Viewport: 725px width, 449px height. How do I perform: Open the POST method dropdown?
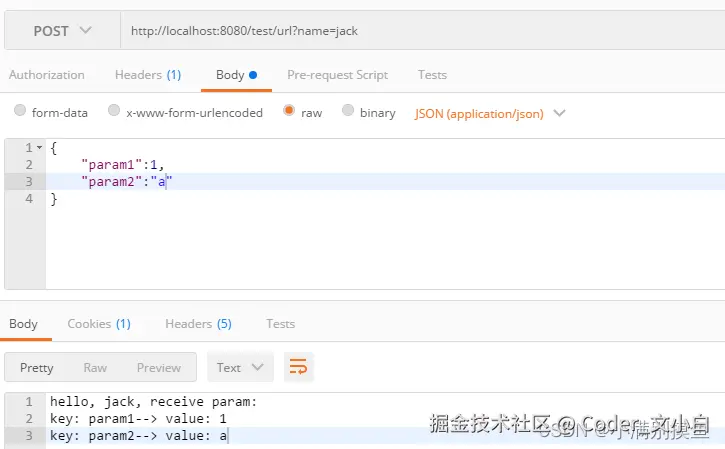pyautogui.click(x=62, y=31)
